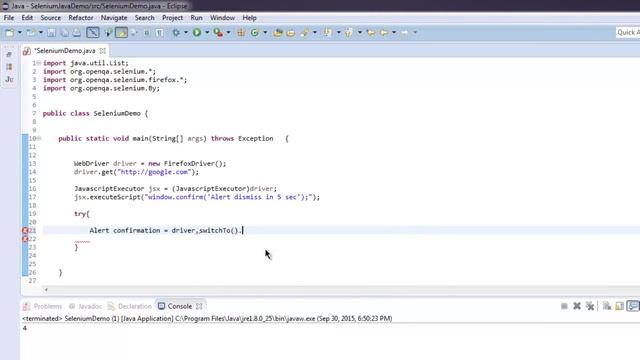Click the 'try{' line in editor
The image size is (640, 360).
coord(82,214)
